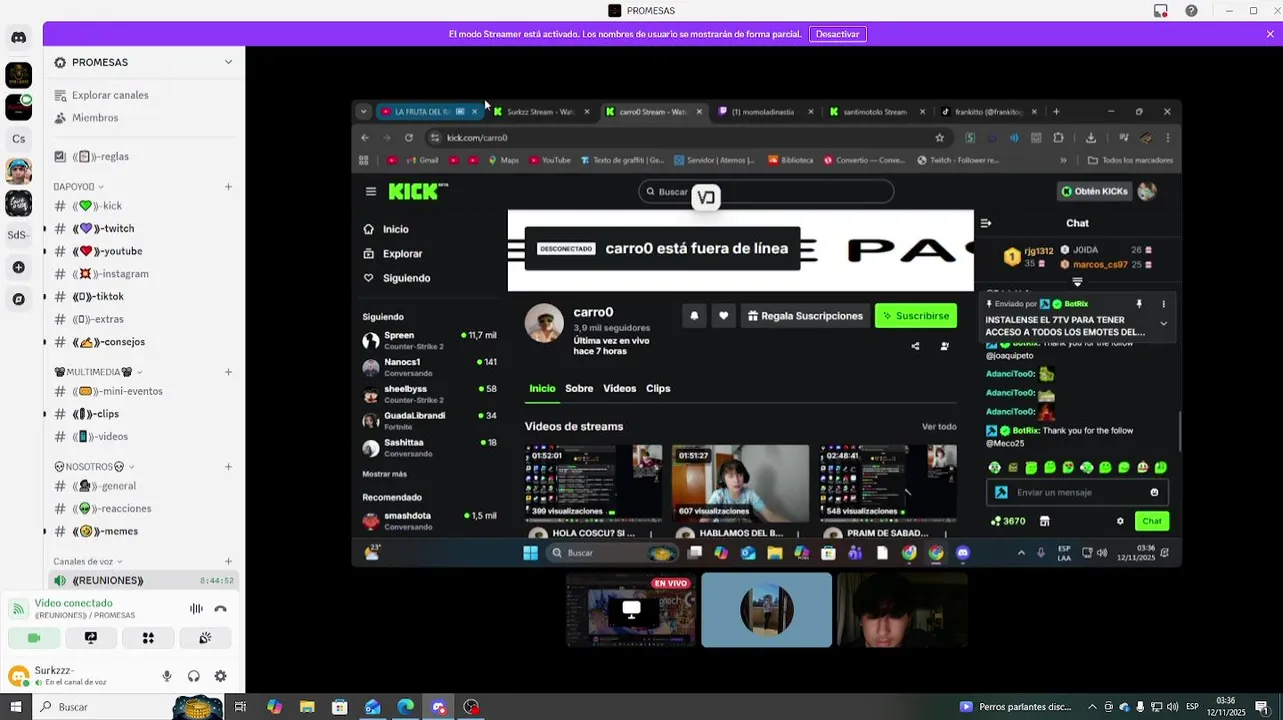Select the clips text channel
Screen dimensions: 1283x720
point(144,414)
